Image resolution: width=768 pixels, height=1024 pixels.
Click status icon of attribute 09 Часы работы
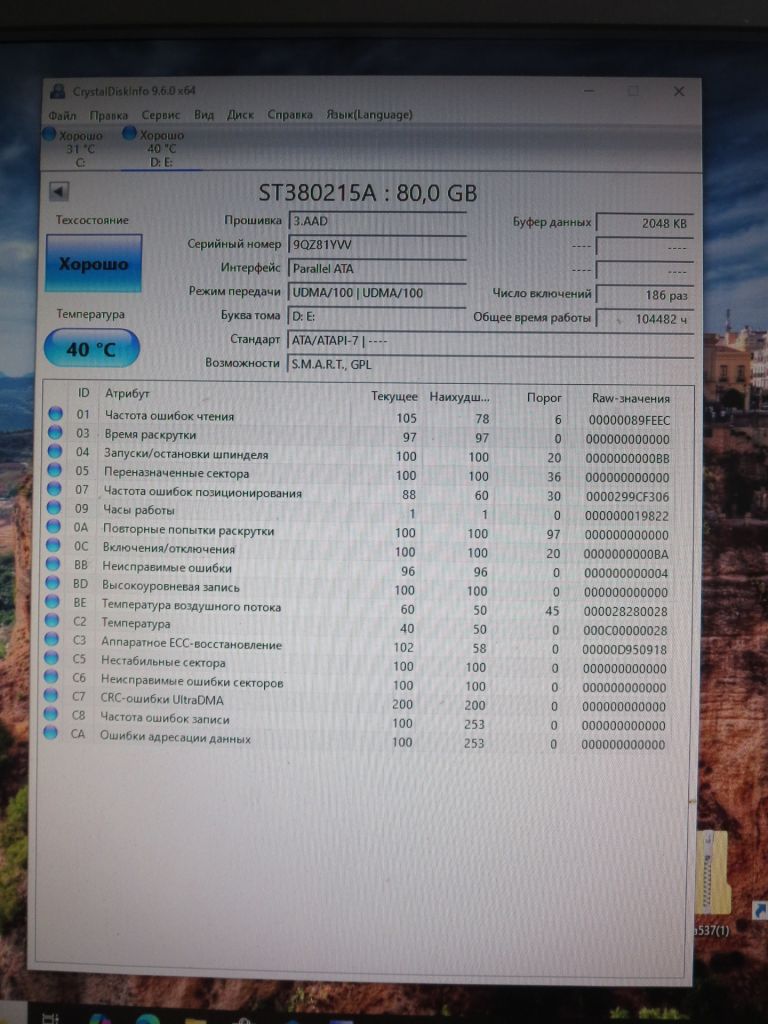click(x=54, y=507)
